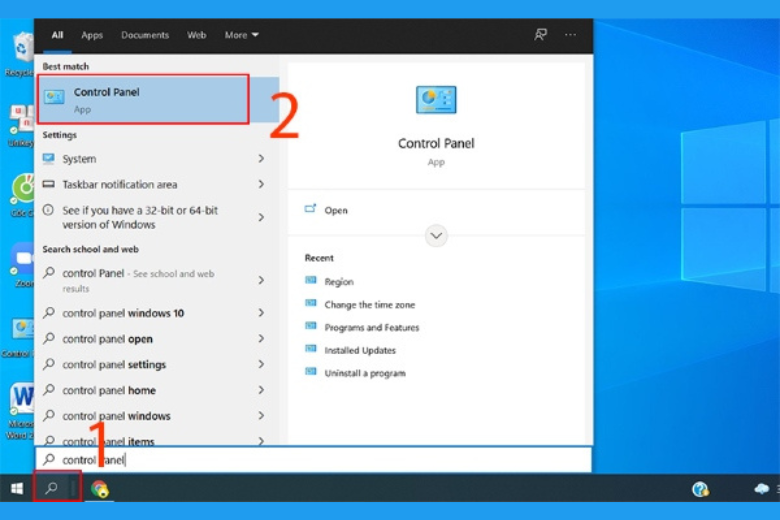
Task: Expand the Taskbar notification area arrow
Action: click(261, 184)
